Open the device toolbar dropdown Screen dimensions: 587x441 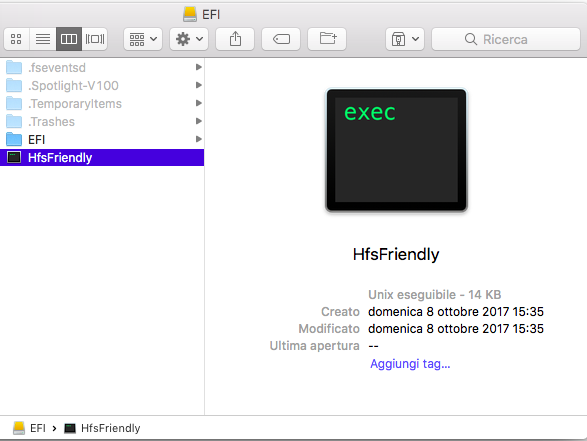click(x=405, y=39)
